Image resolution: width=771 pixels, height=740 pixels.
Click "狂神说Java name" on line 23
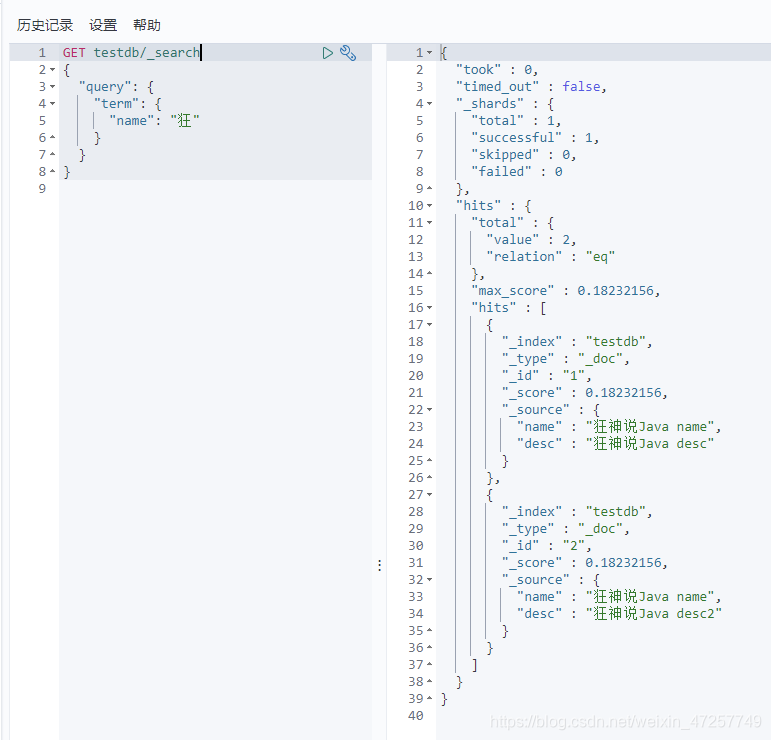point(650,427)
